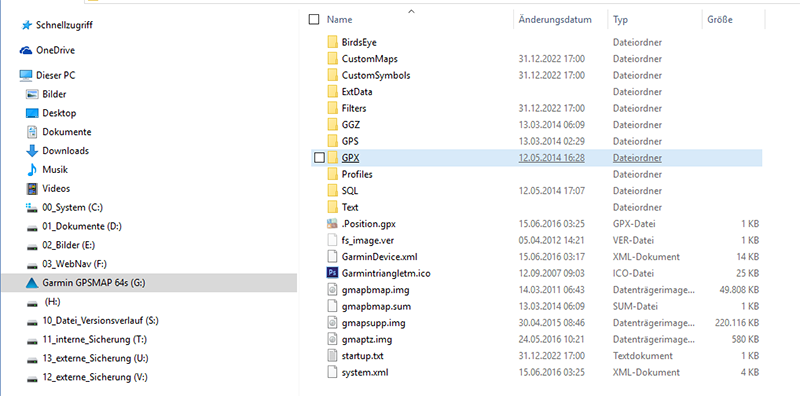Click the gmaptz.img disk image icon
The image size is (800, 396).
click(x=332, y=339)
